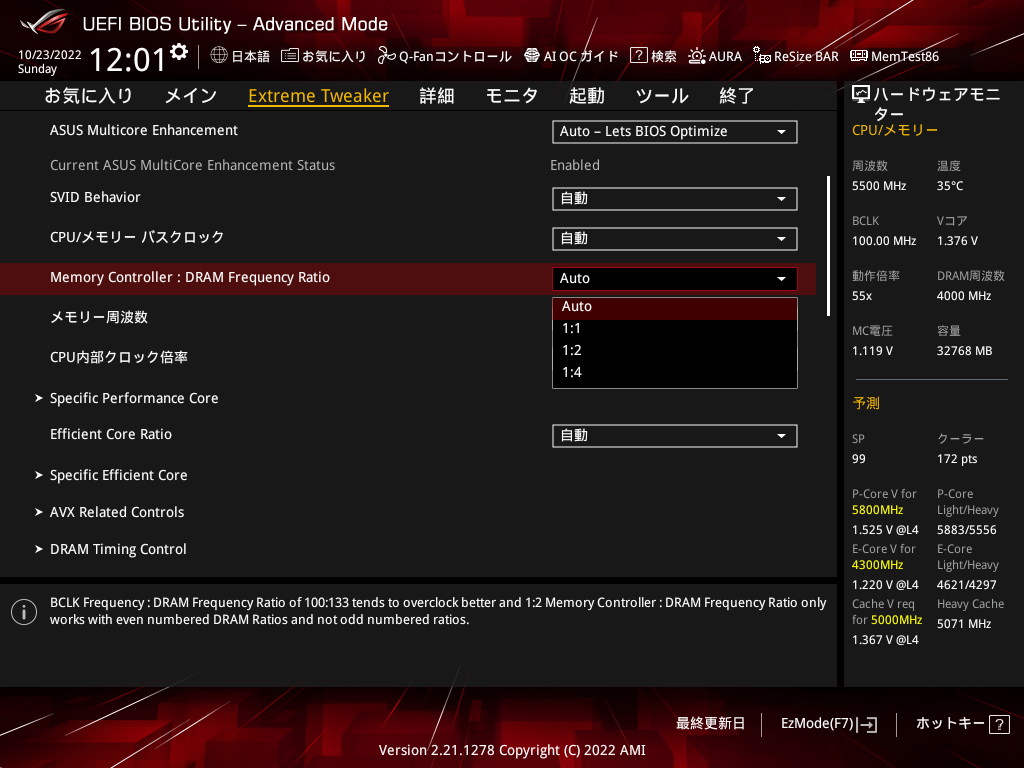
Task: Click the 検索 search question icon
Action: [x=638, y=56]
